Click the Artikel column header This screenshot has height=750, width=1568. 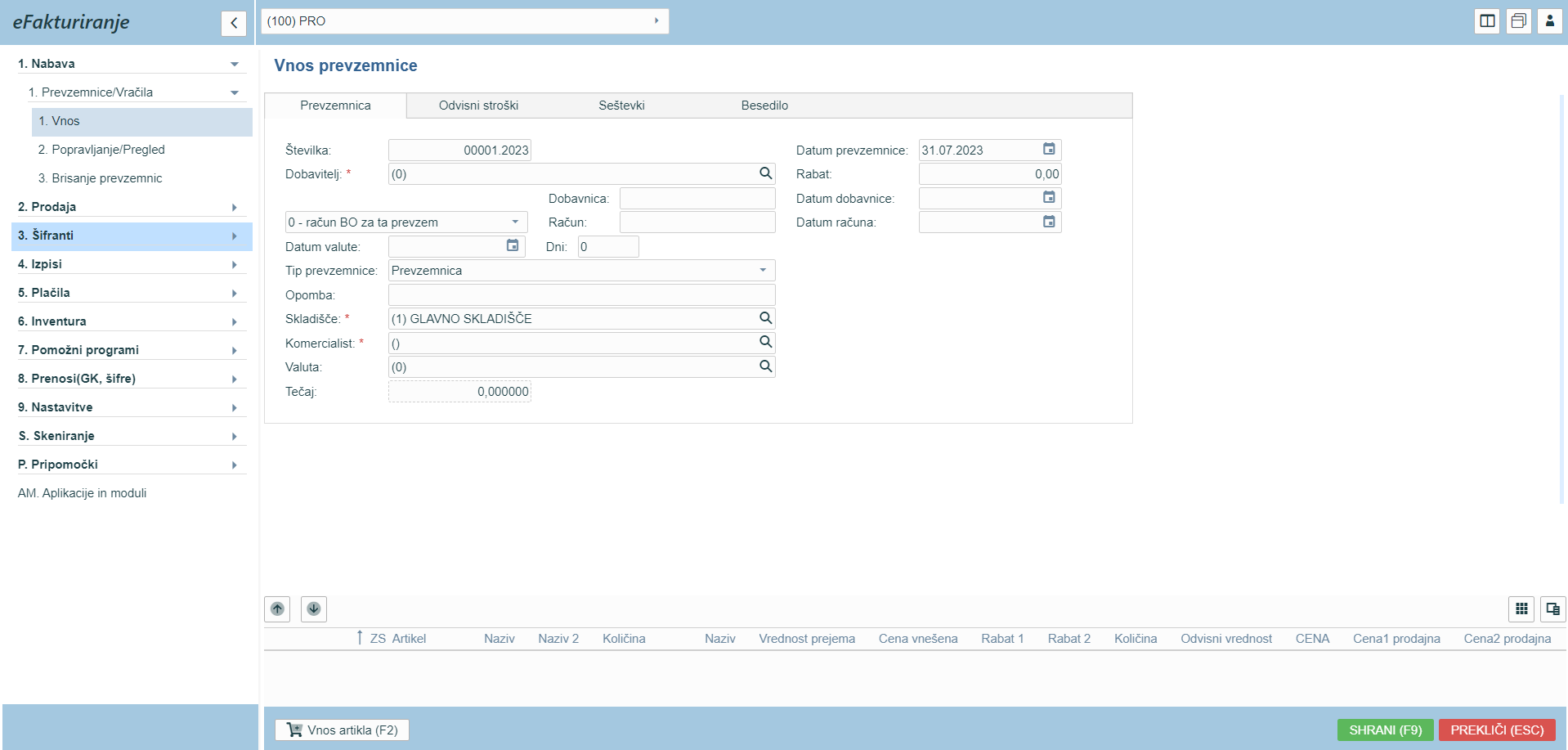tap(409, 639)
